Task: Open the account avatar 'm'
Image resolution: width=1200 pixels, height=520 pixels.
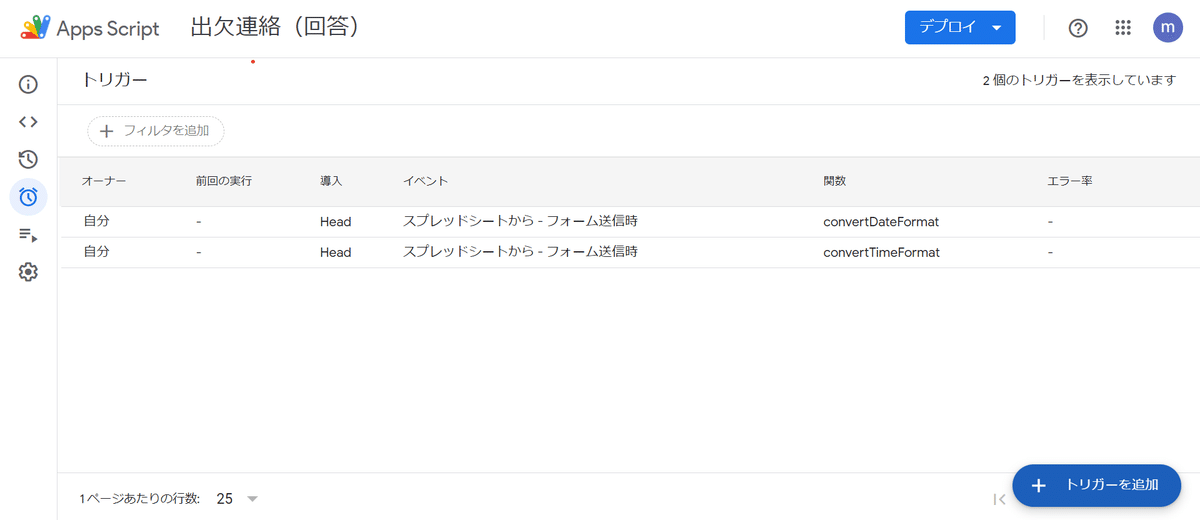Action: 1167,28
